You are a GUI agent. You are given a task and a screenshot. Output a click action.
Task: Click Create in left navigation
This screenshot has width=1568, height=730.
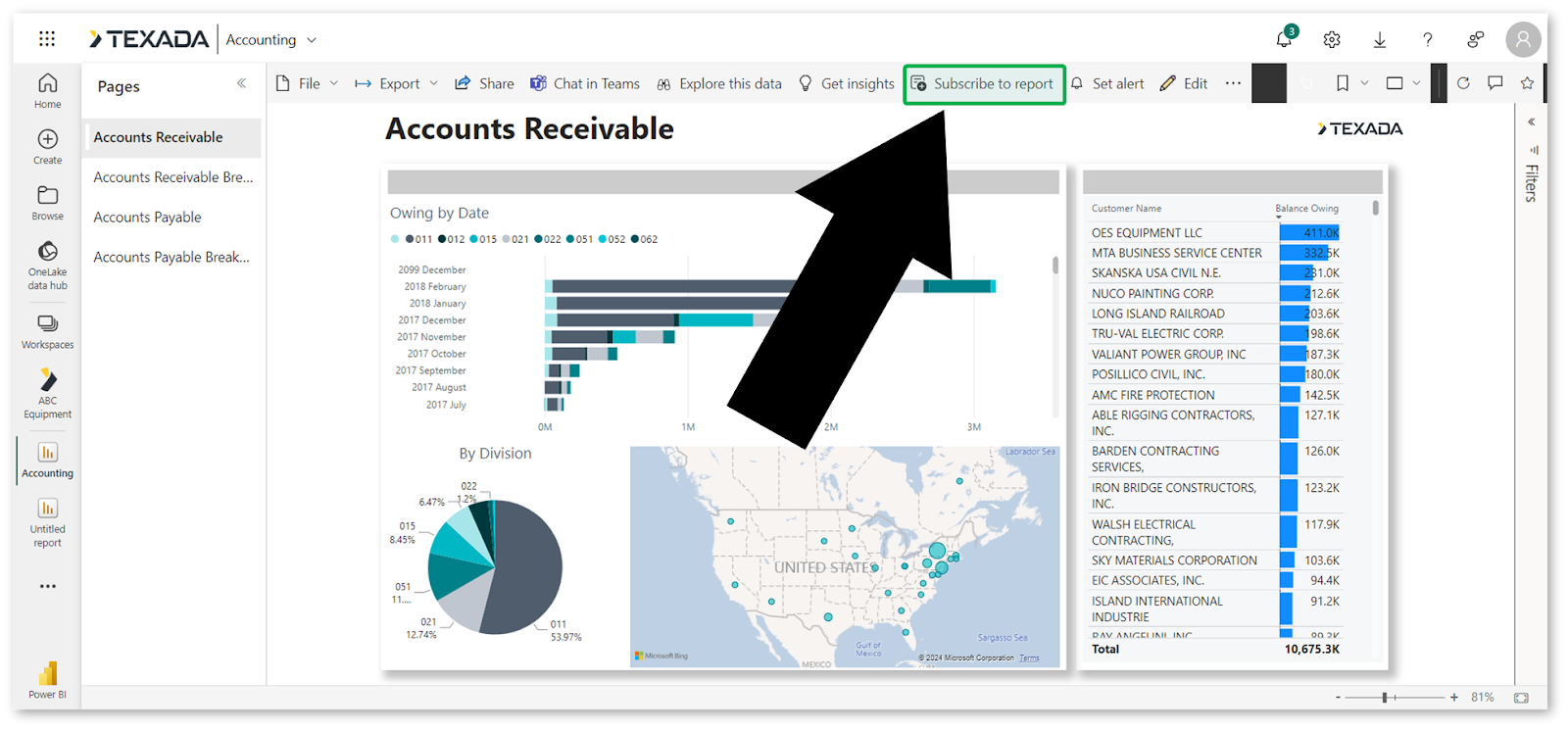(47, 147)
